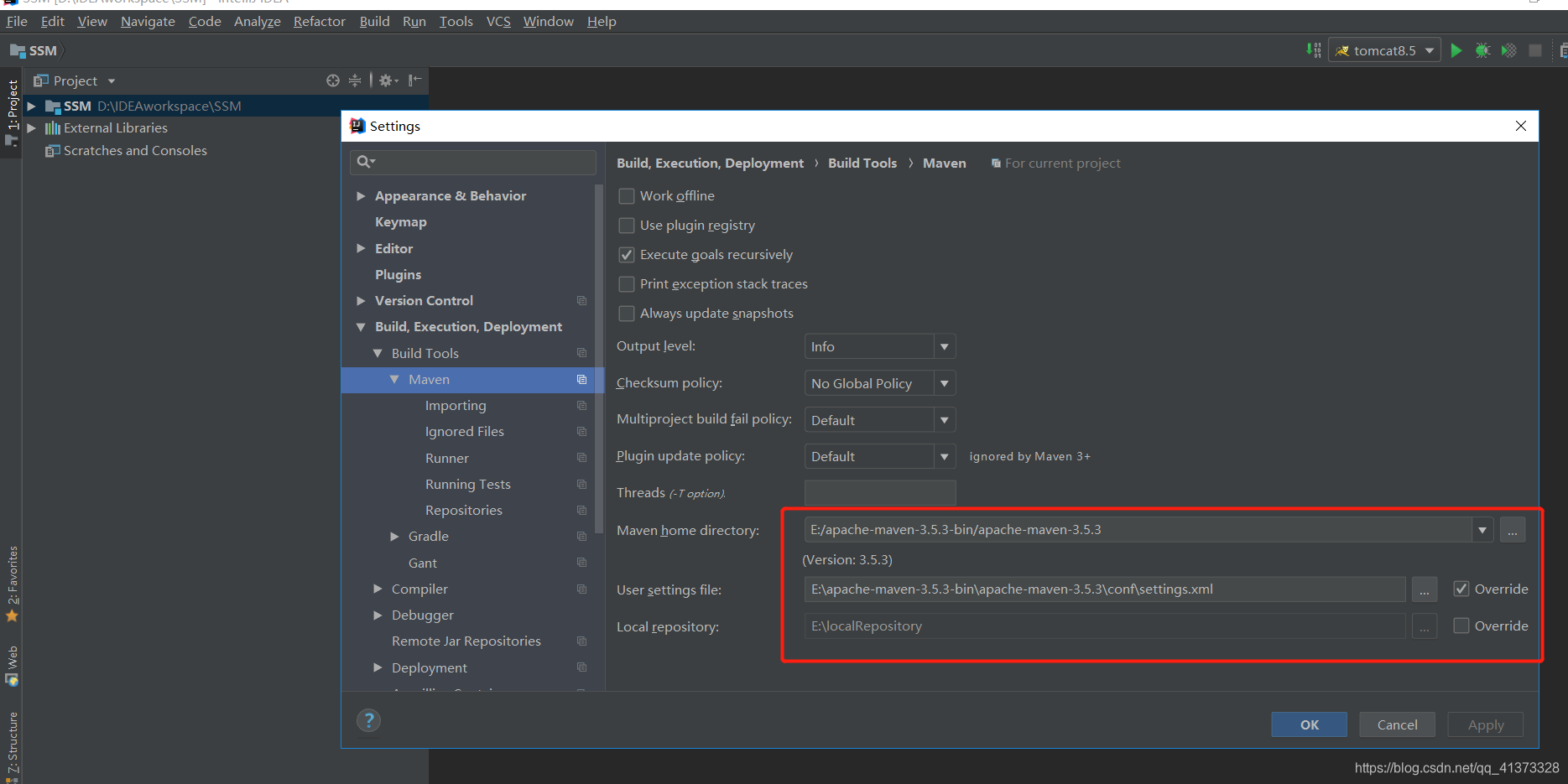Click the Settings help question mark icon
1568x784 pixels.
(368, 720)
